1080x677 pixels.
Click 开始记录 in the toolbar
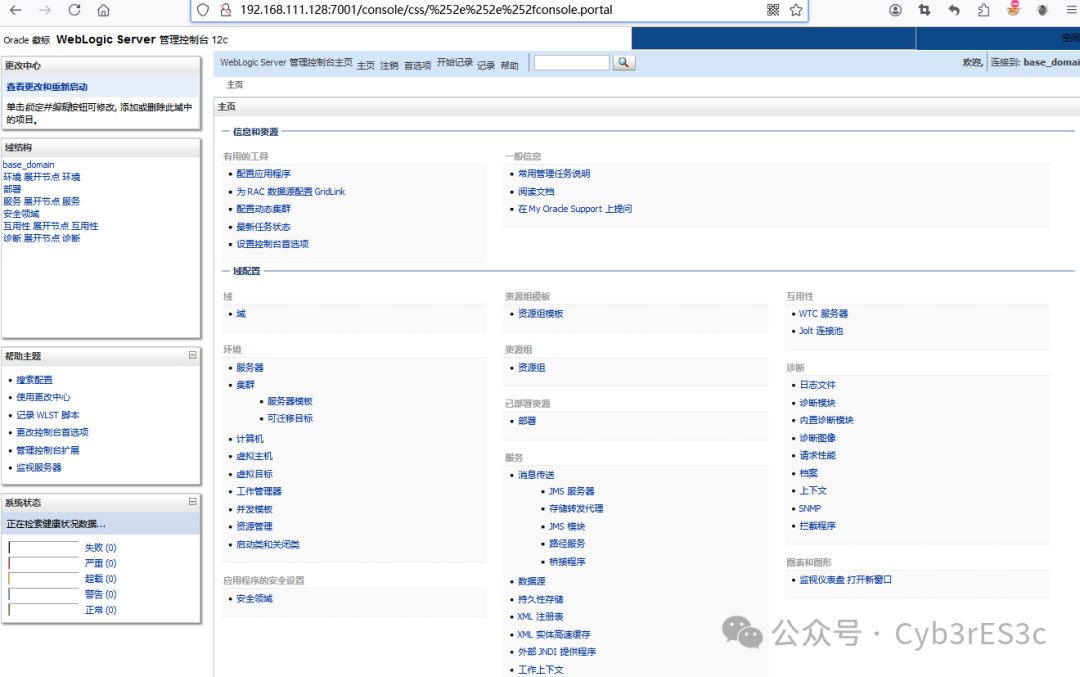pos(455,62)
